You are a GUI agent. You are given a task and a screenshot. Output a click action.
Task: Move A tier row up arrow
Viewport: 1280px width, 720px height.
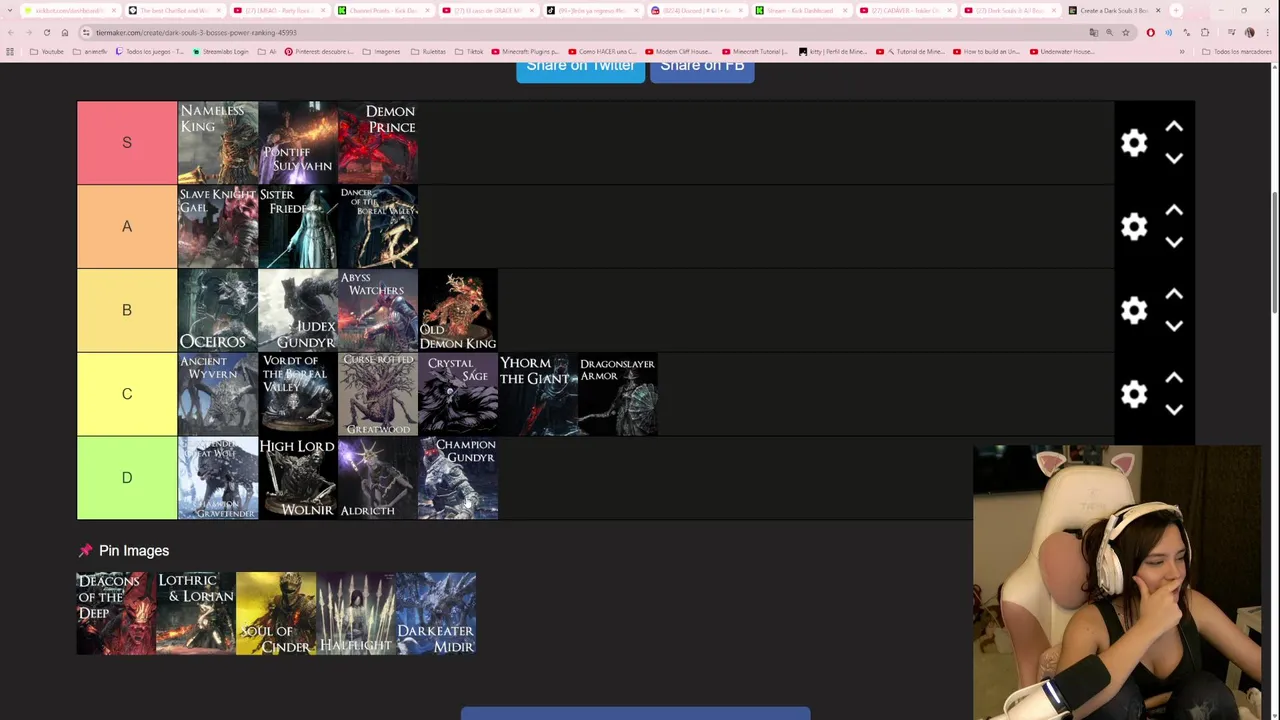tap(1174, 211)
